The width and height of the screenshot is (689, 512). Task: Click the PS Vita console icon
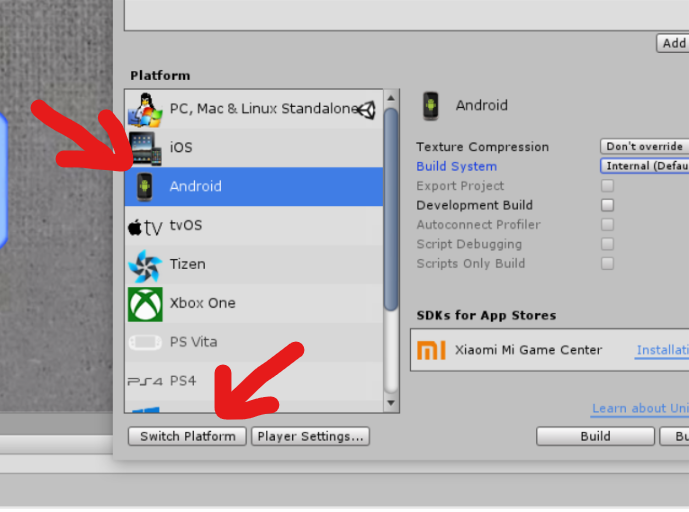[x=145, y=343]
